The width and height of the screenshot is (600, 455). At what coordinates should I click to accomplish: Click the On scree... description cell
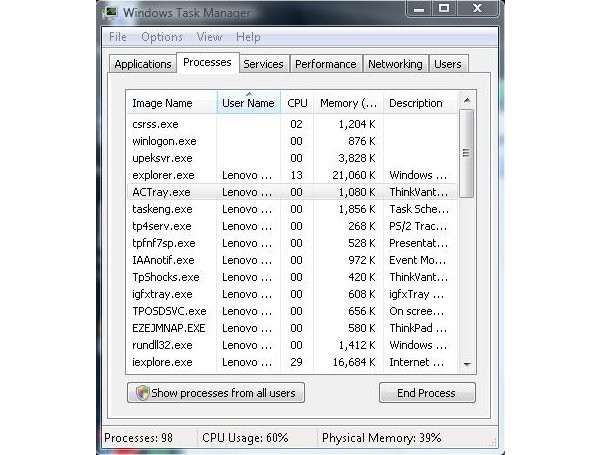pos(416,311)
